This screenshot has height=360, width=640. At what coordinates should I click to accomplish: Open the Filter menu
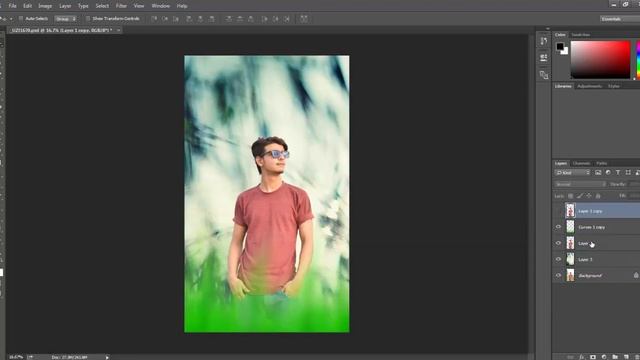point(121,6)
